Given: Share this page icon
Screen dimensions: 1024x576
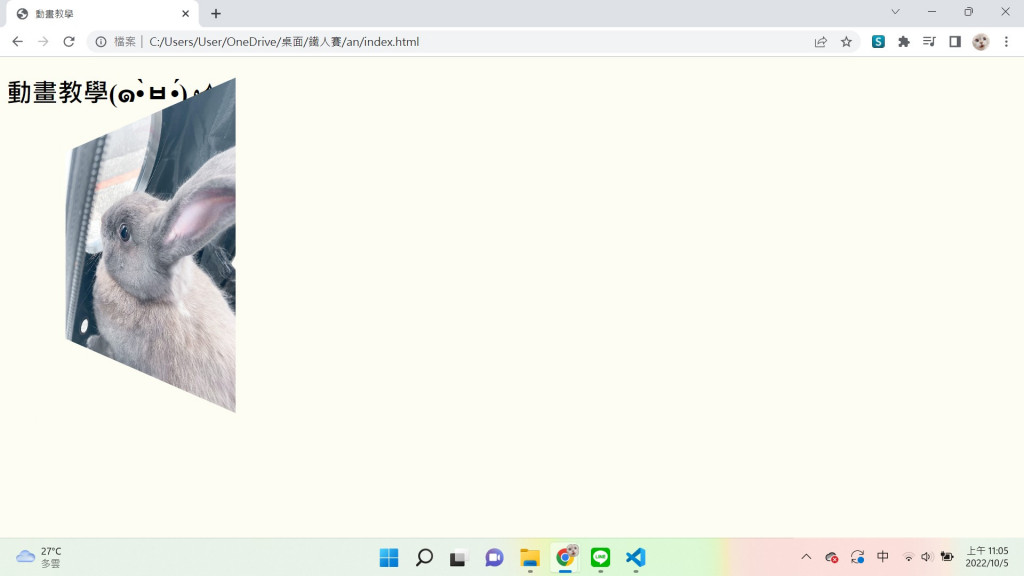Looking at the screenshot, I should click(x=821, y=42).
